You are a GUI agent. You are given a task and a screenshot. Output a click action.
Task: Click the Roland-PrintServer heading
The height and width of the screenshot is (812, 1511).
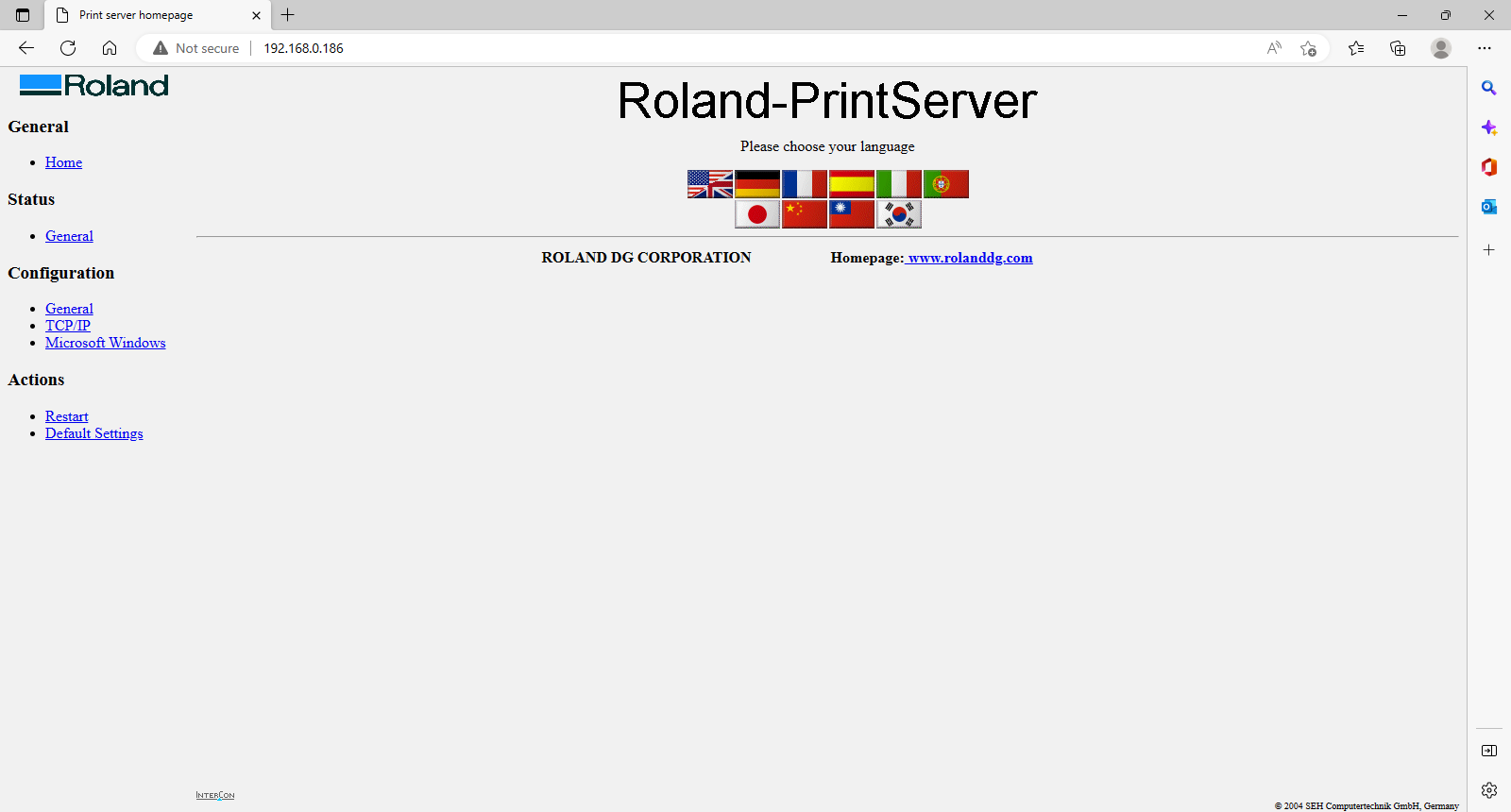click(x=827, y=101)
